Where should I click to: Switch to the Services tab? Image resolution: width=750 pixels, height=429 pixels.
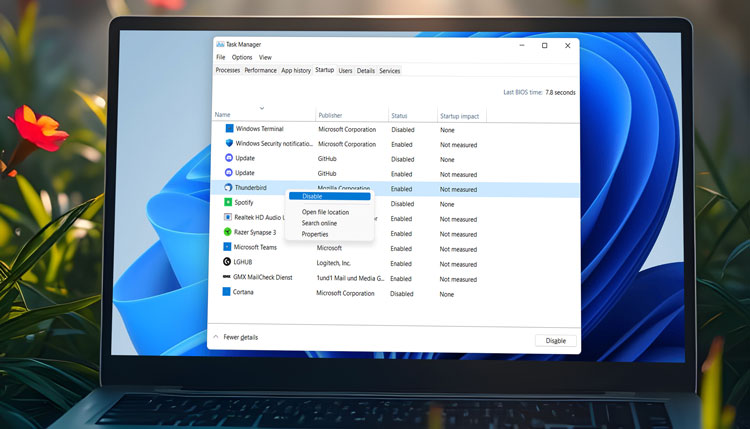coord(389,71)
